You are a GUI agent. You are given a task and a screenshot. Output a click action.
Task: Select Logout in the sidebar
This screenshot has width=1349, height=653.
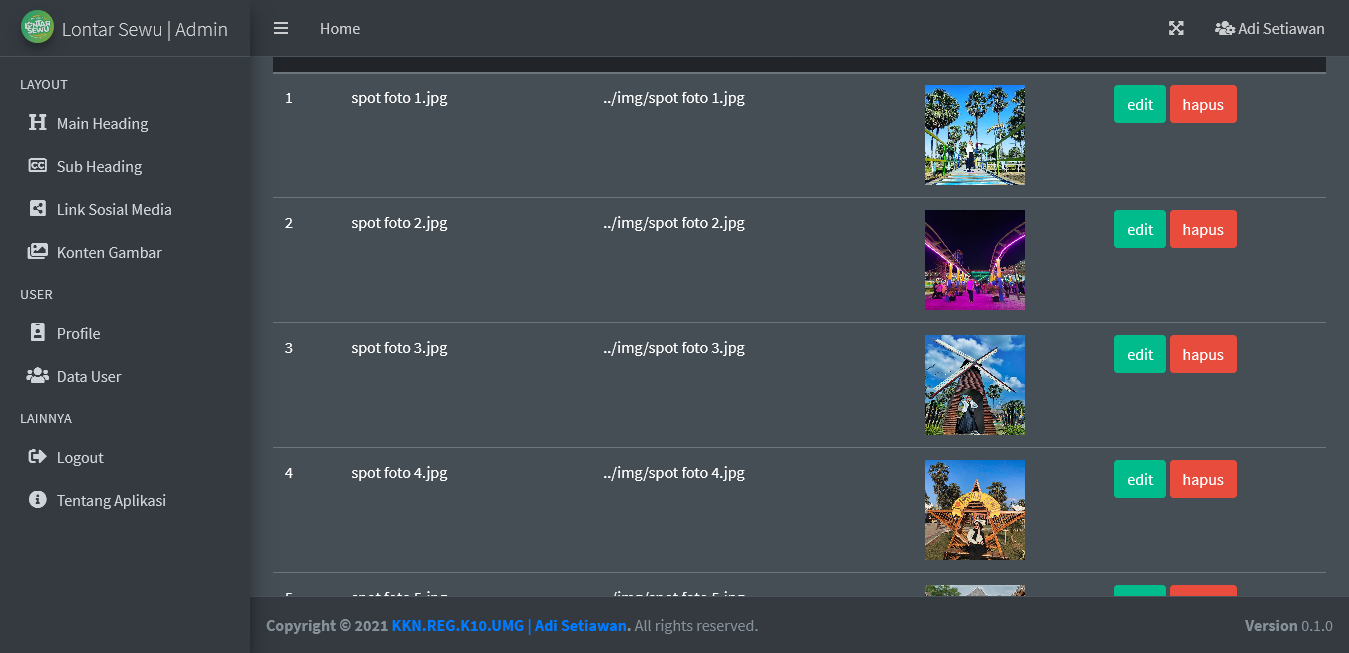click(x=125, y=457)
